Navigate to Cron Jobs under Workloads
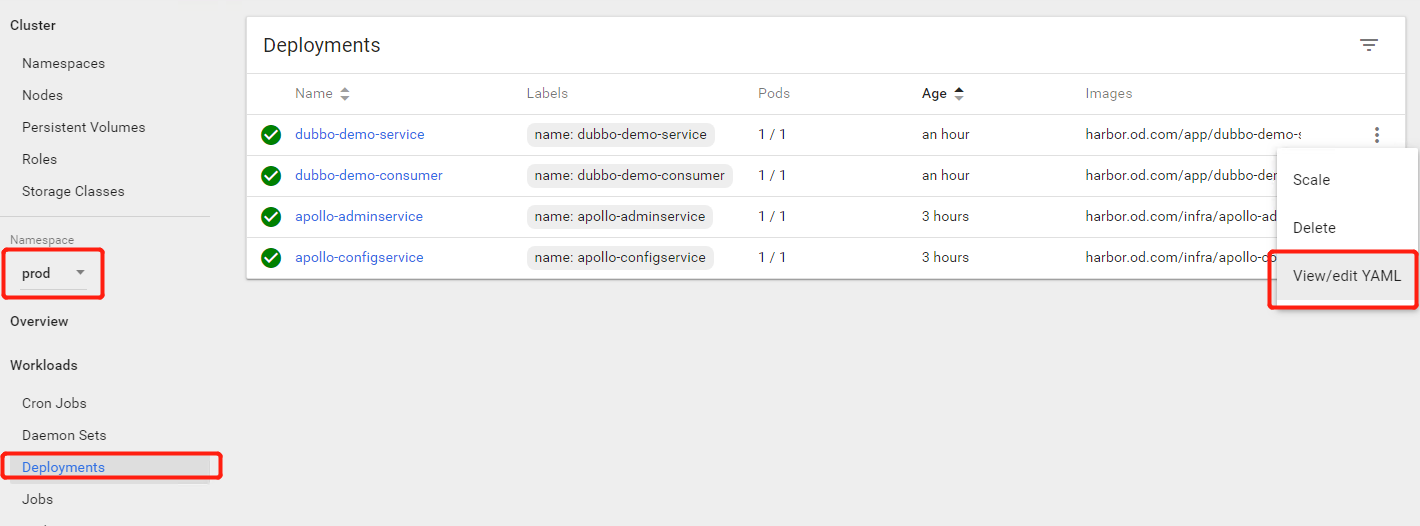 pyautogui.click(x=54, y=403)
